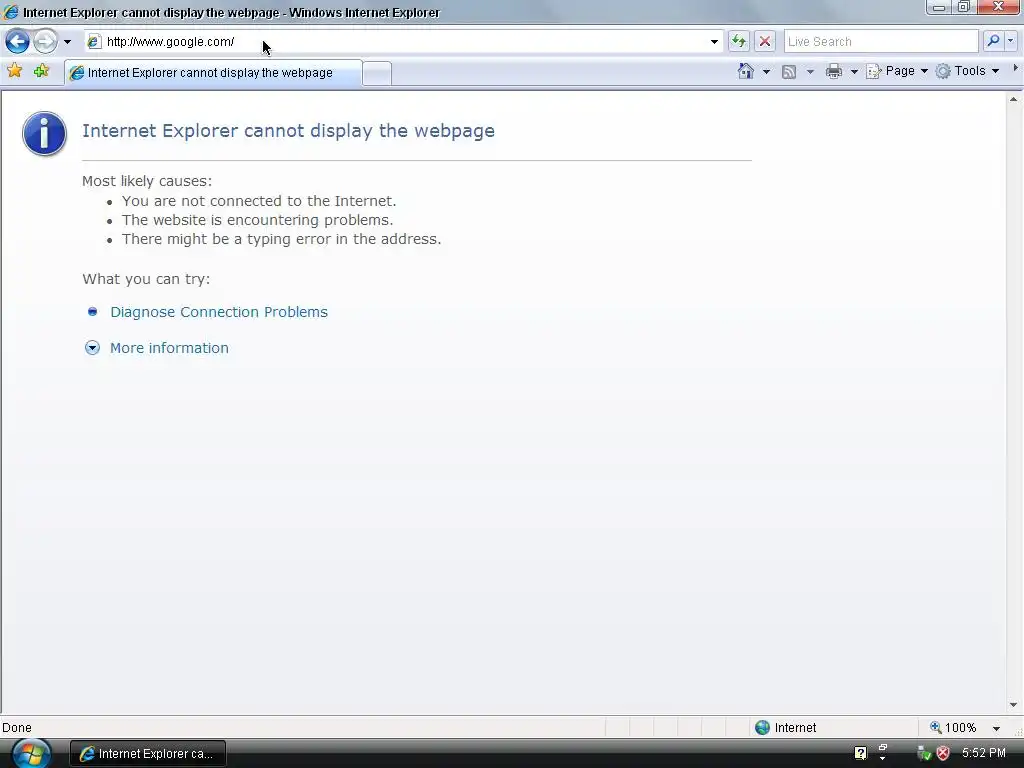Image resolution: width=1024 pixels, height=768 pixels.
Task: Open the Tools menu
Action: coord(967,71)
